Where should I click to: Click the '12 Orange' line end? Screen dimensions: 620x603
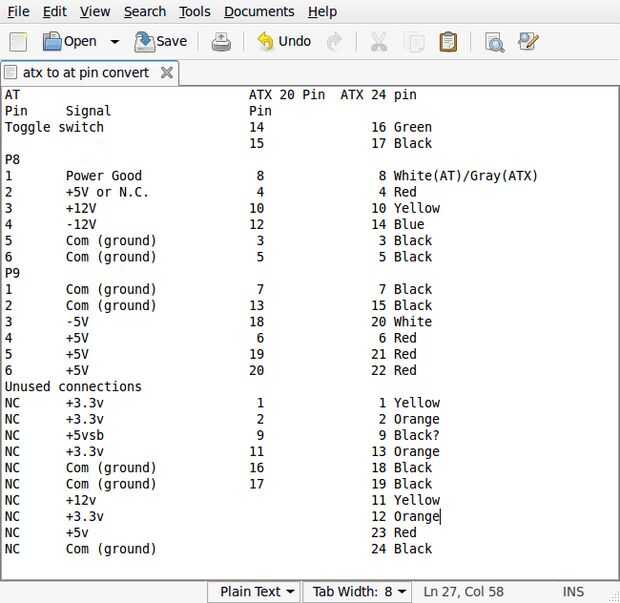click(x=440, y=516)
